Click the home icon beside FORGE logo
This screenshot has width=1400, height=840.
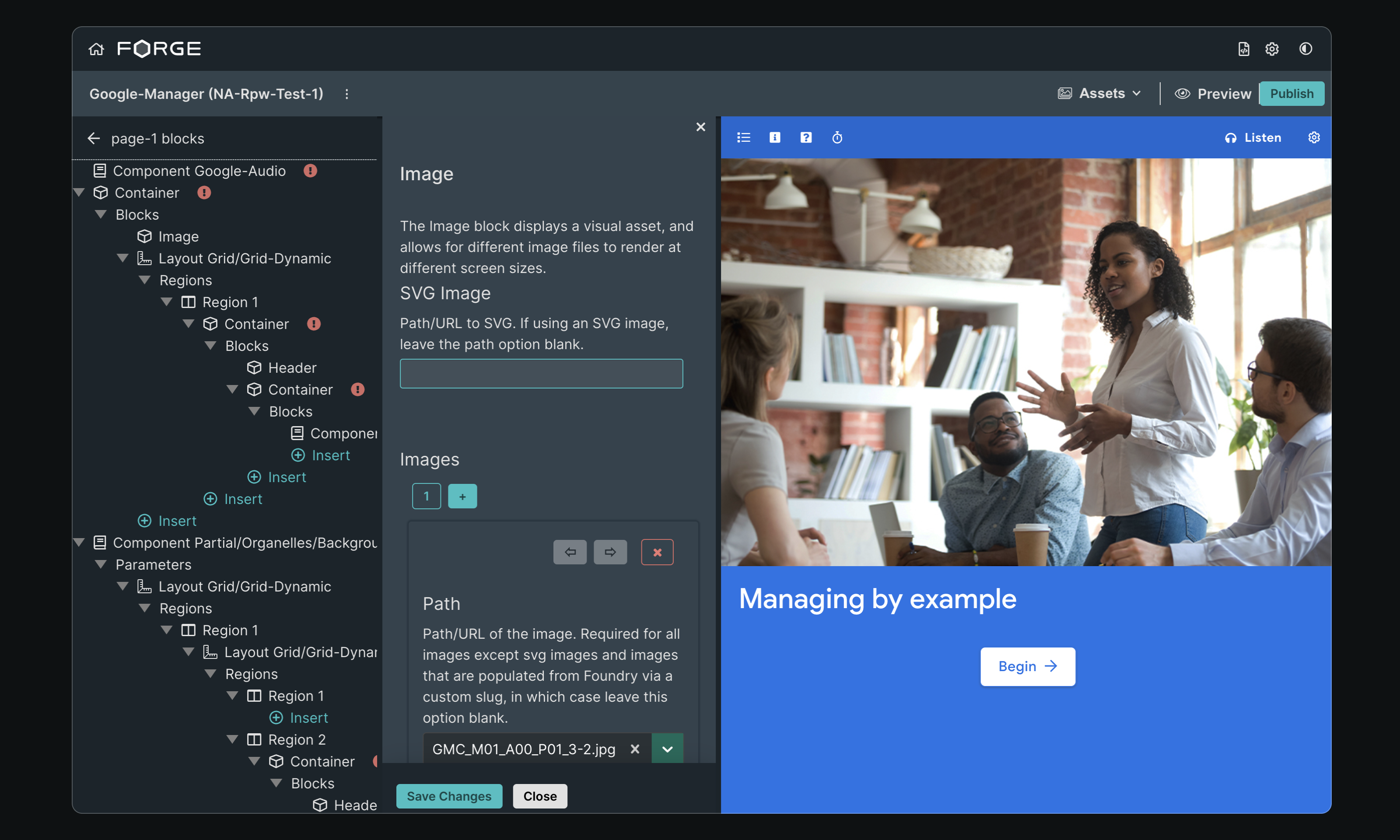point(96,49)
